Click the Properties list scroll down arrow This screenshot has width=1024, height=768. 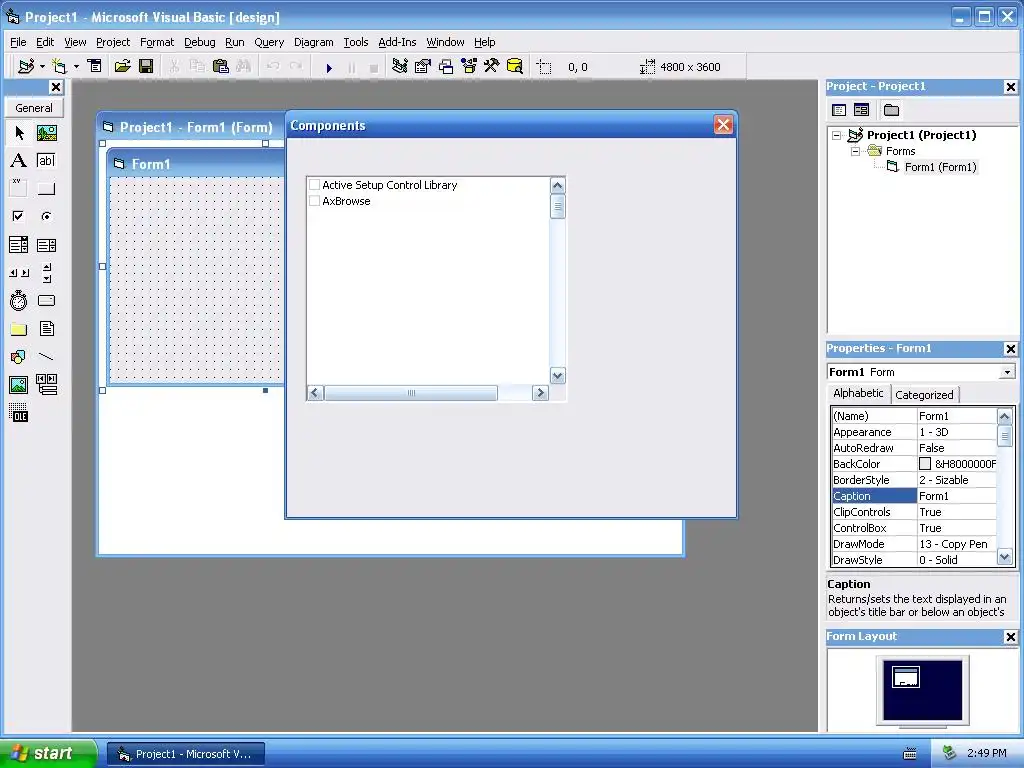(x=1004, y=558)
